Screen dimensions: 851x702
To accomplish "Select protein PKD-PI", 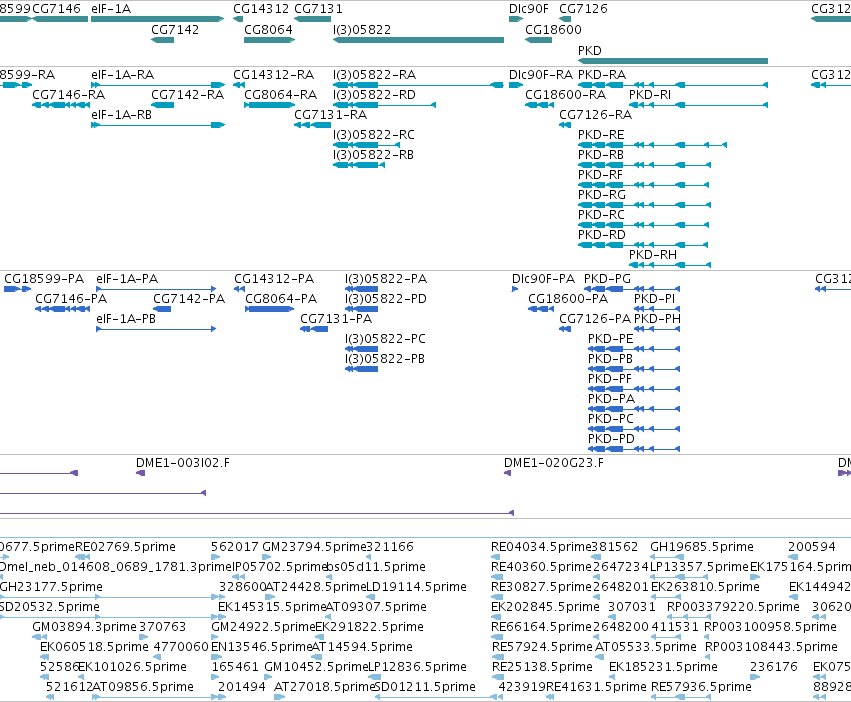I will pyautogui.click(x=655, y=299).
